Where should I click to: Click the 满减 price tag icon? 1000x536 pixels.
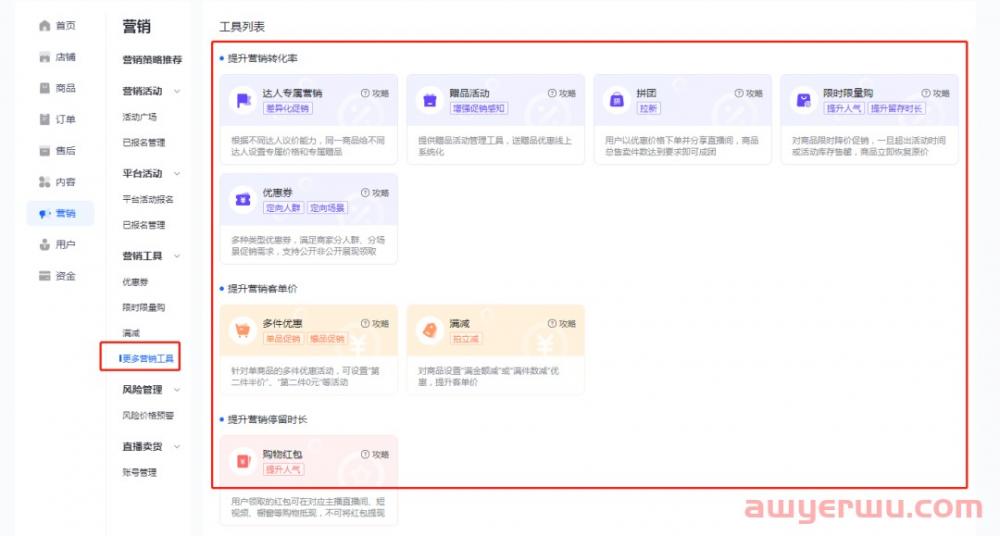coord(430,331)
